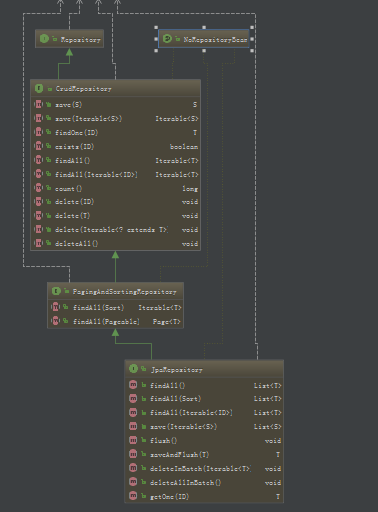
Task: Select the Repository node
Action: tap(69, 39)
